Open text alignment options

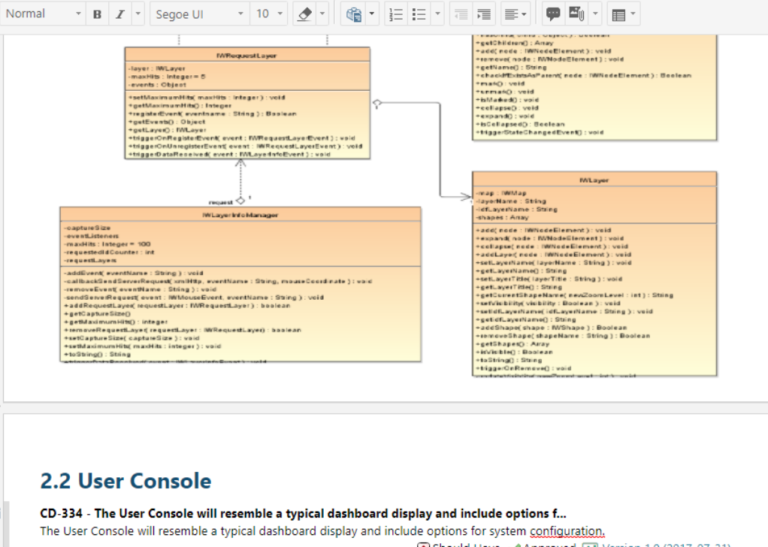click(x=515, y=14)
